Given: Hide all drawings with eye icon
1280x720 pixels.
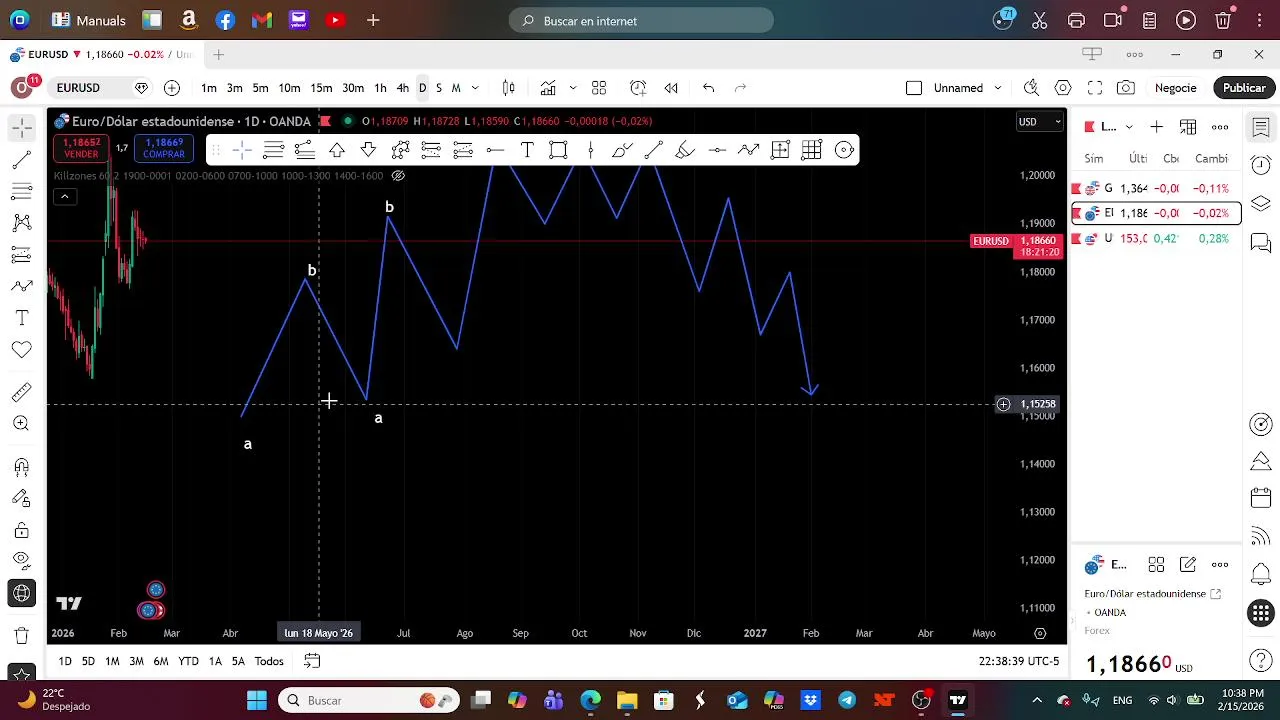Looking at the screenshot, I should tap(22, 561).
